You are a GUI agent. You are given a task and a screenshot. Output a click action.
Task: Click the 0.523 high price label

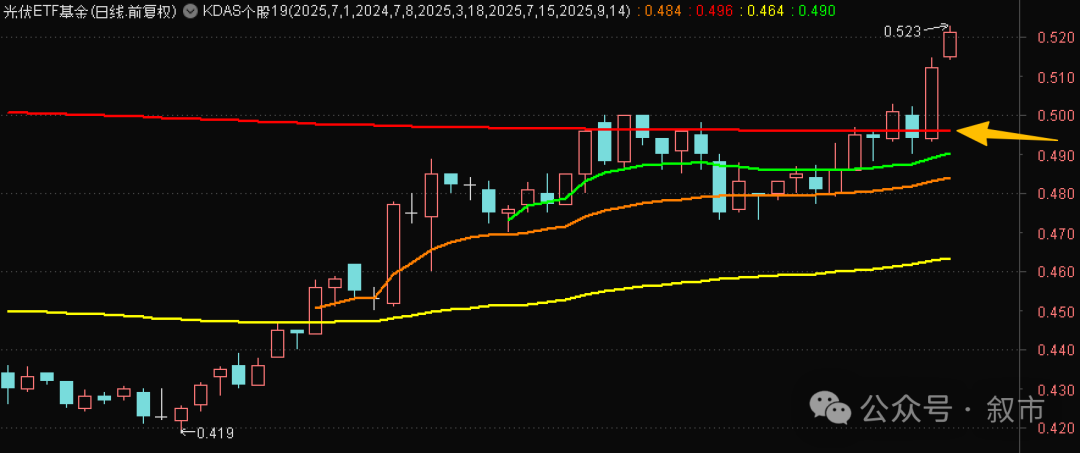pos(902,31)
